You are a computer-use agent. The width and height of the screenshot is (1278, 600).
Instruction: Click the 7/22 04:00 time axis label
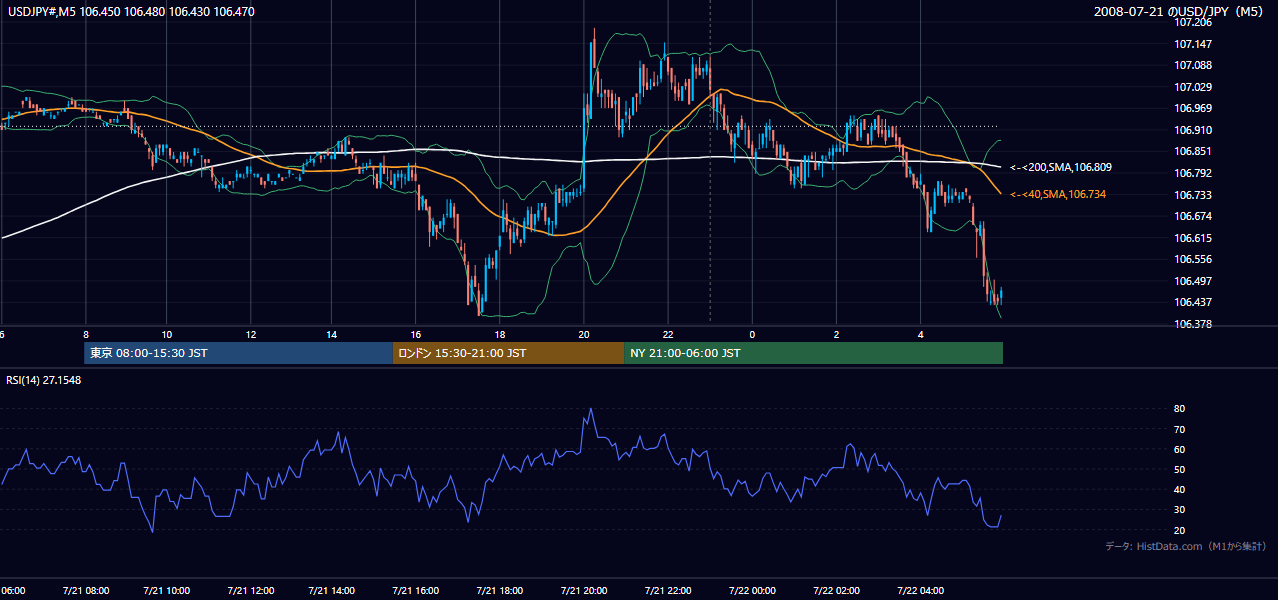pyautogui.click(x=918, y=591)
